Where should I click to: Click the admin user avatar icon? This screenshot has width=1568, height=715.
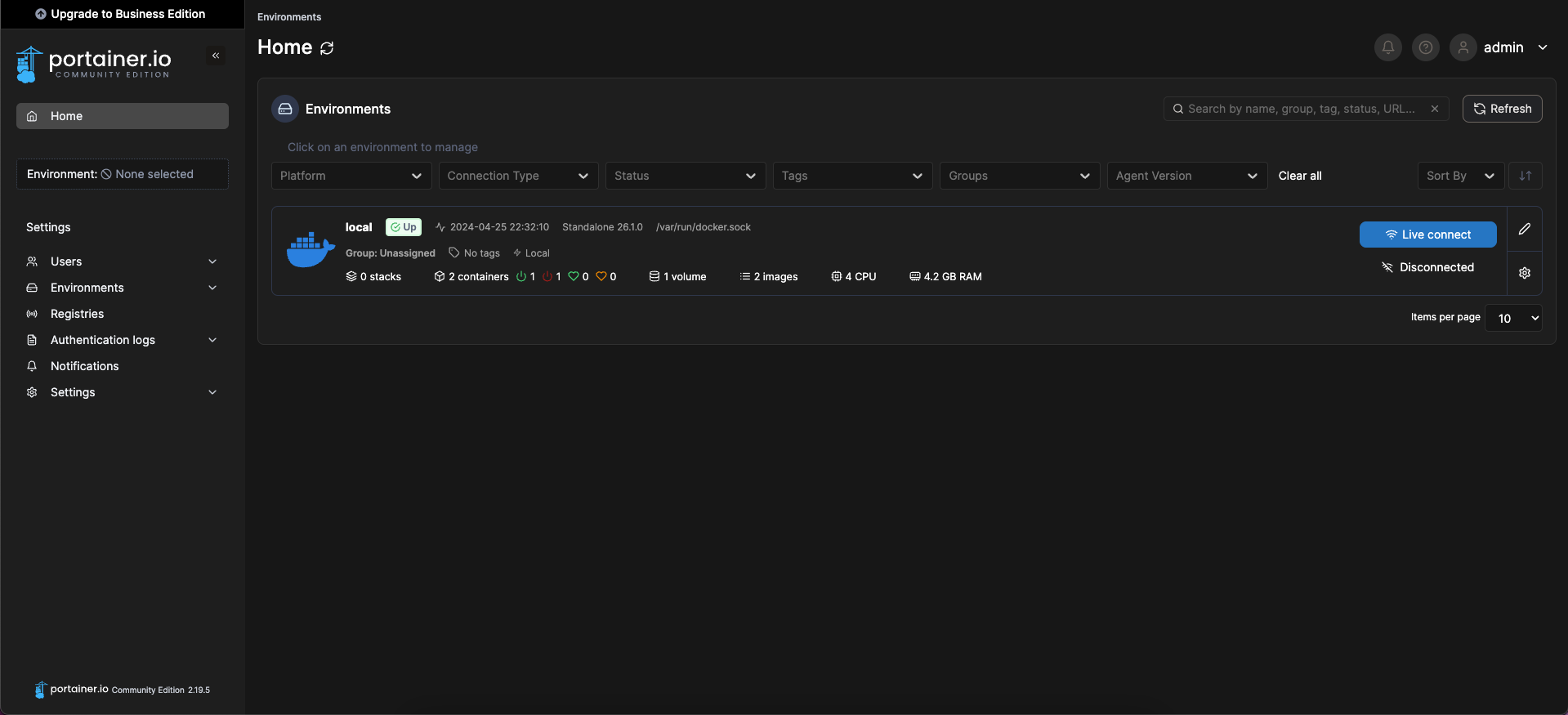point(1463,47)
